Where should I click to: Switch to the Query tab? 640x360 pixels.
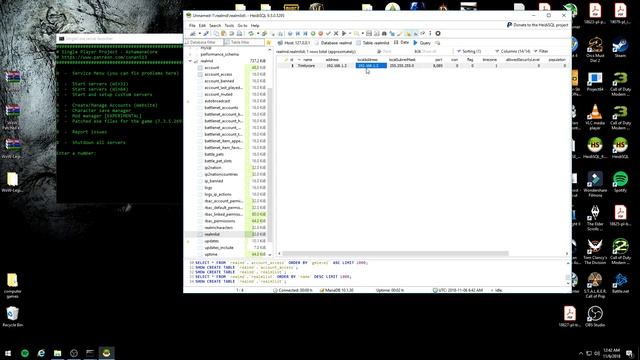[x=422, y=42]
